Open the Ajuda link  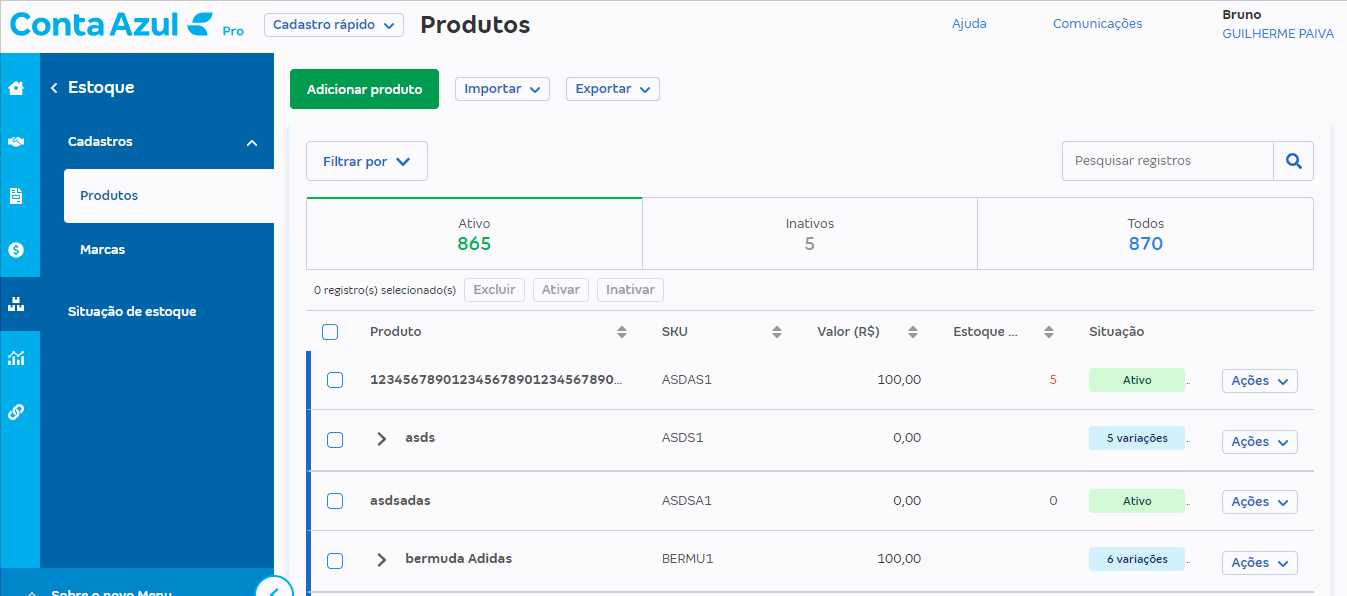pyautogui.click(x=969, y=24)
